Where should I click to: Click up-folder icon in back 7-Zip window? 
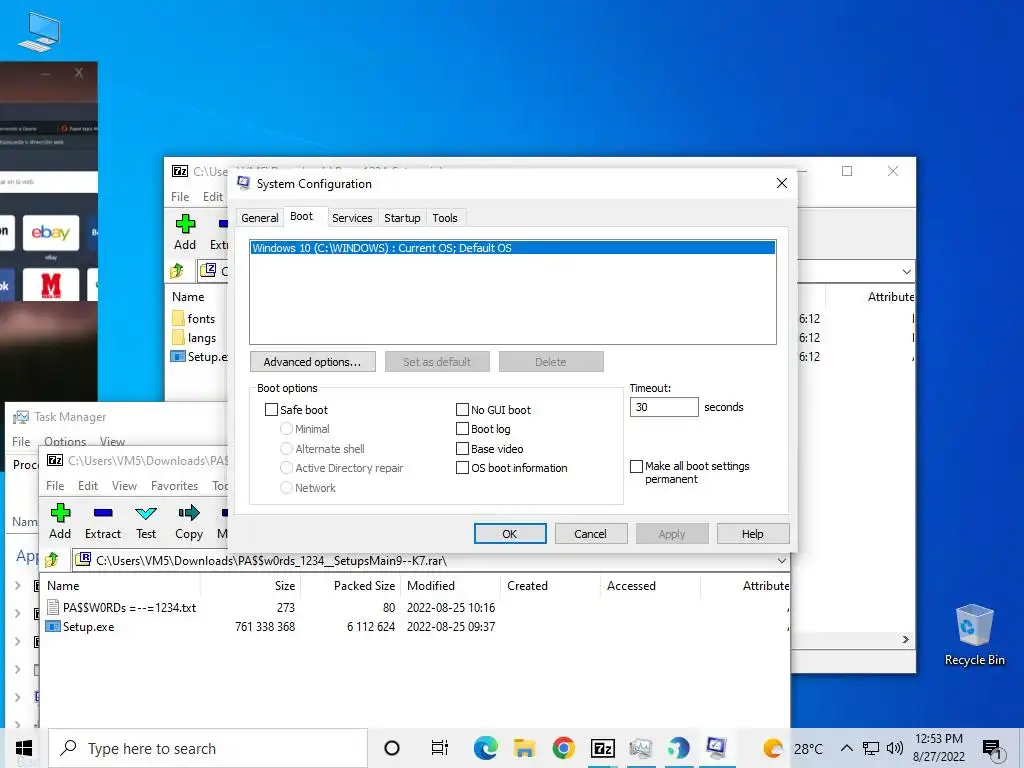coord(177,270)
